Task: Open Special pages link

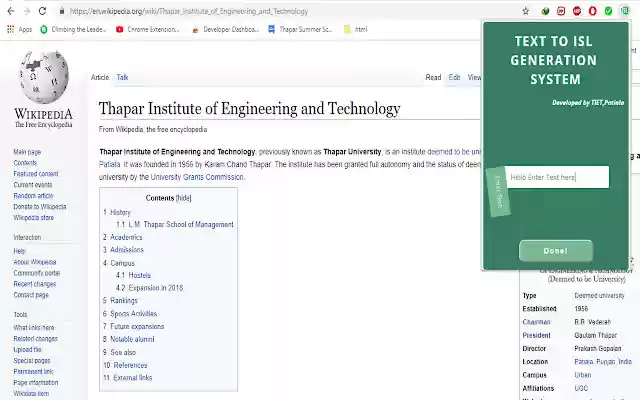Action: (x=32, y=360)
